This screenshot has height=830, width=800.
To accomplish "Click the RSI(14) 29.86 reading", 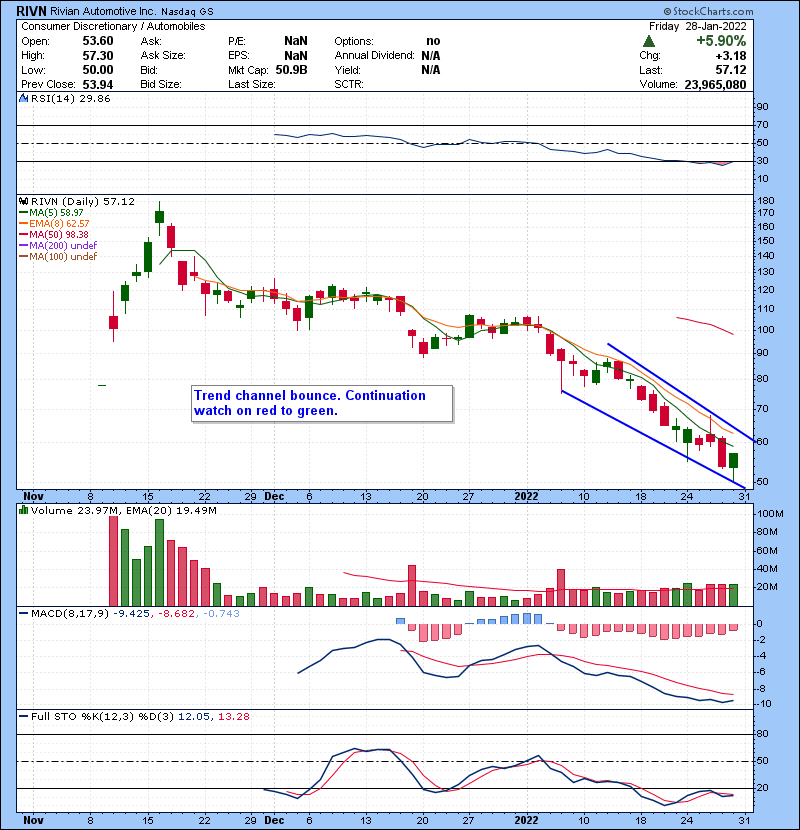I will pyautogui.click(x=70, y=98).
